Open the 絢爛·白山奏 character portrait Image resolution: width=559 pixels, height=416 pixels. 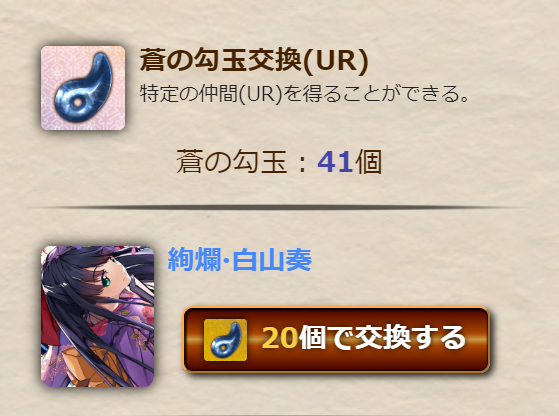pos(98,316)
